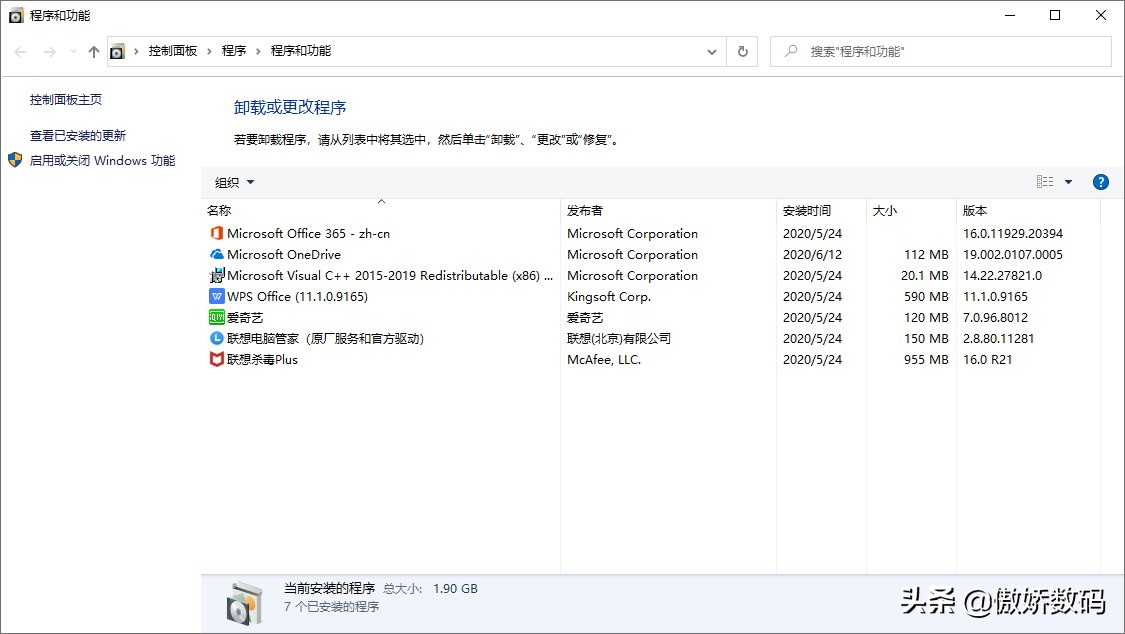
Task: Expand the address bar history dropdown
Action: [x=712, y=52]
